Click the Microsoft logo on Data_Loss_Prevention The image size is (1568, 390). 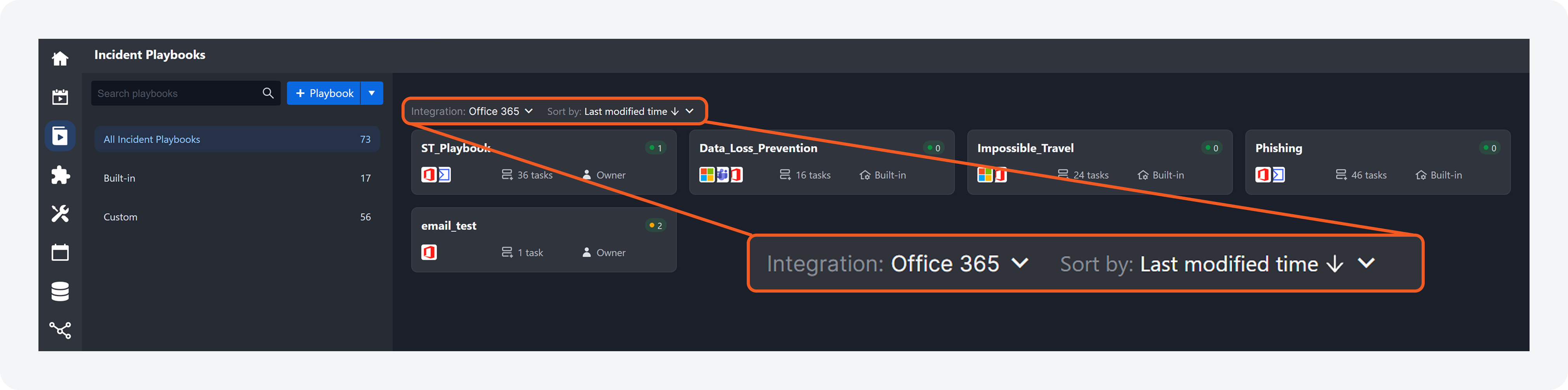point(707,175)
